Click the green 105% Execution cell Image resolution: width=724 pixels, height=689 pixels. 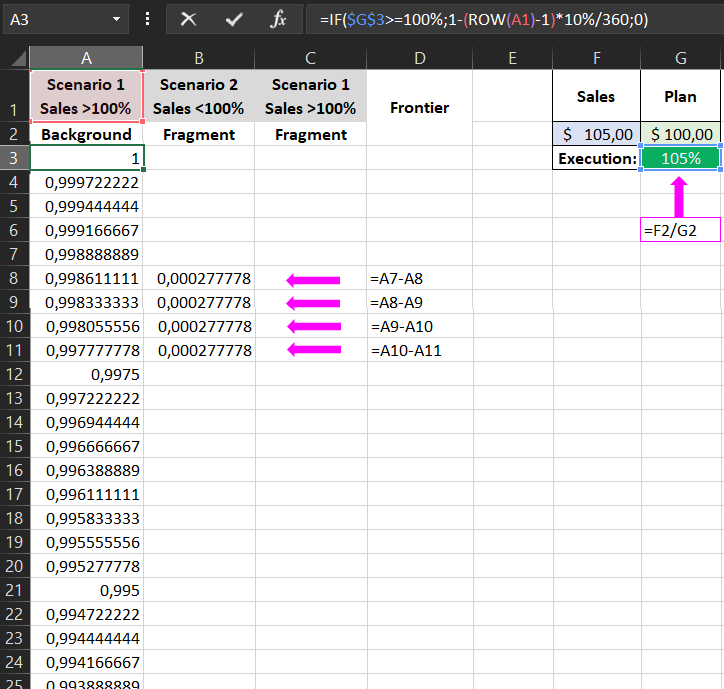coord(681,158)
